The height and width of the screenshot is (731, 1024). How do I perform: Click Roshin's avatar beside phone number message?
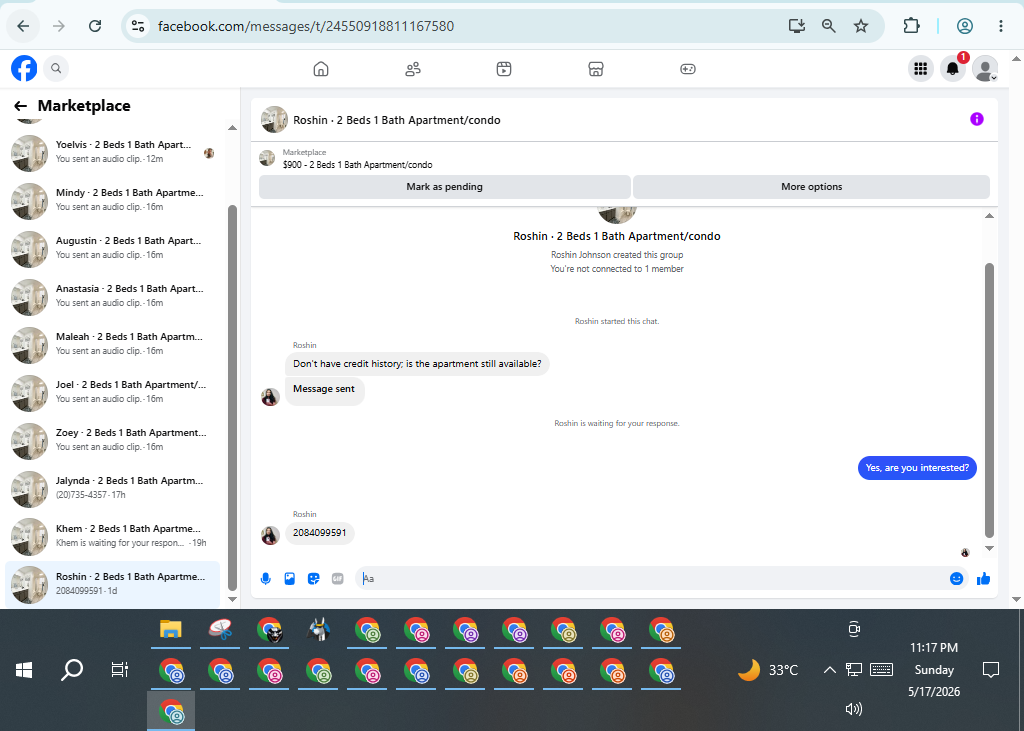point(270,535)
